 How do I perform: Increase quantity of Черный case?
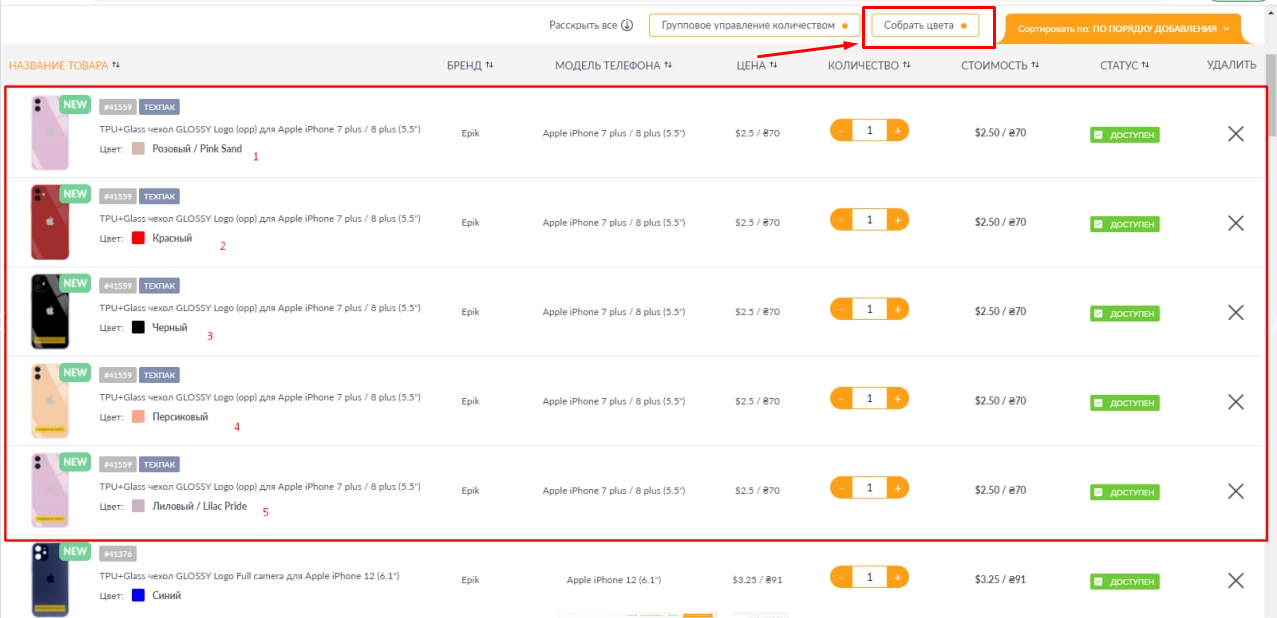tap(897, 309)
